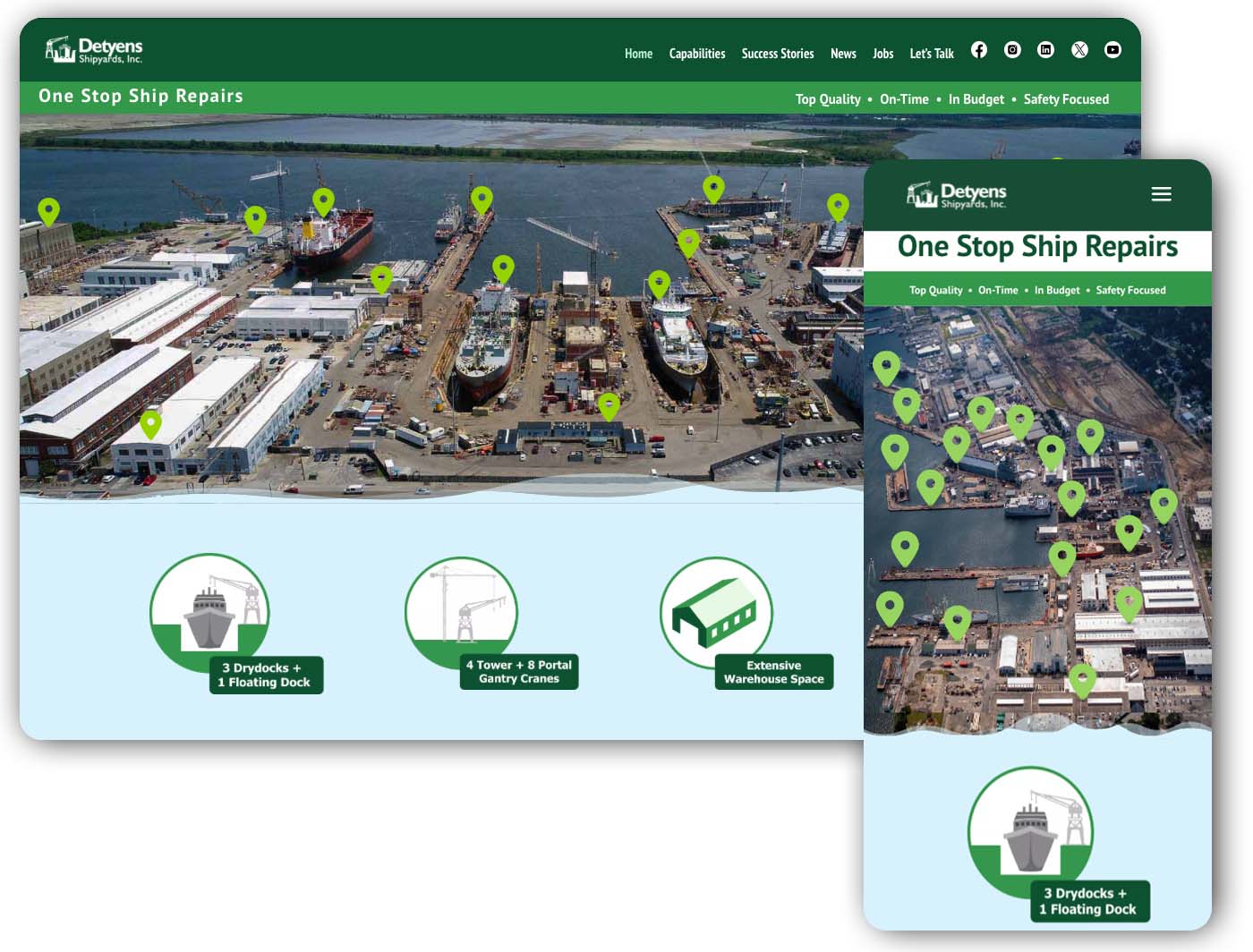Screen dimensions: 1253x952
Task: Open the YouTube social icon
Action: 1112,50
